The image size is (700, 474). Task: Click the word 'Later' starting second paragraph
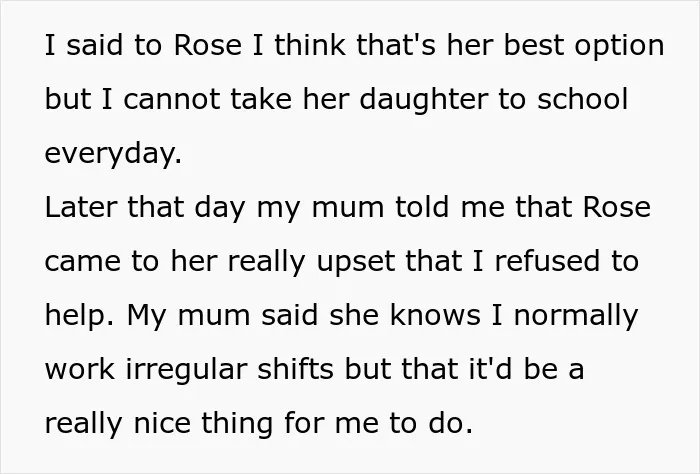pyautogui.click(x=81, y=208)
